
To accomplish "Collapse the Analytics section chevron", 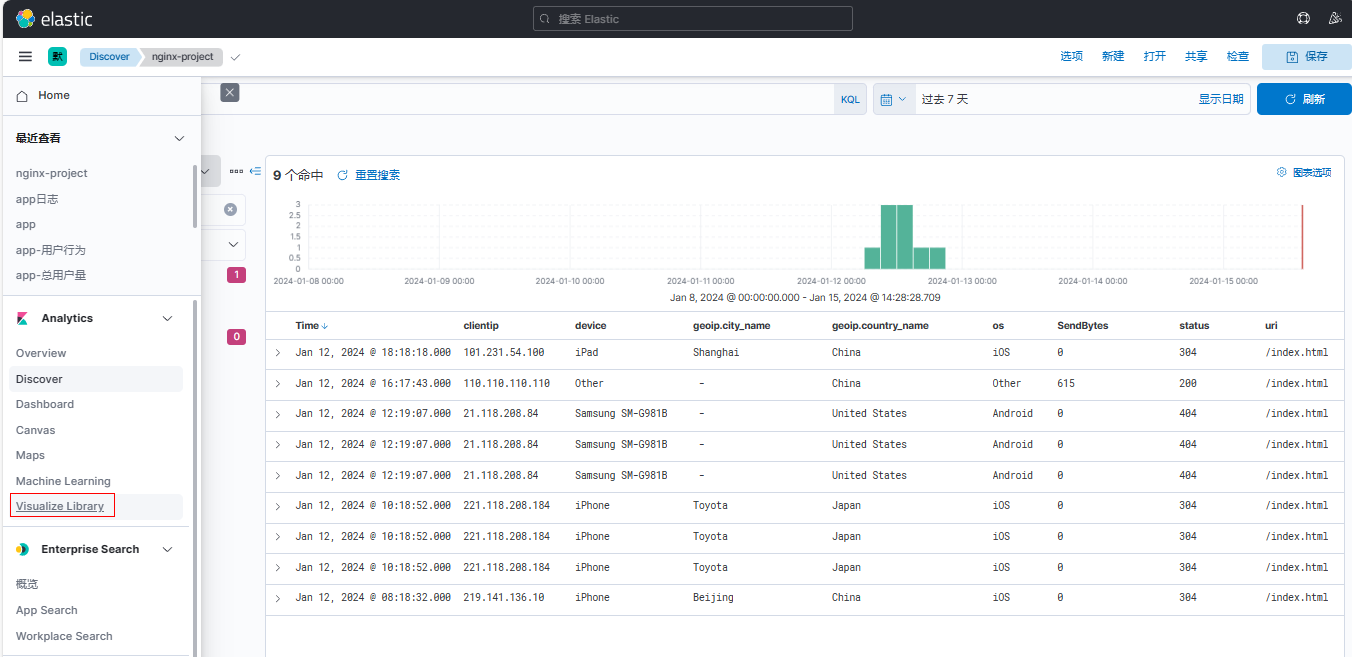I will tap(168, 318).
